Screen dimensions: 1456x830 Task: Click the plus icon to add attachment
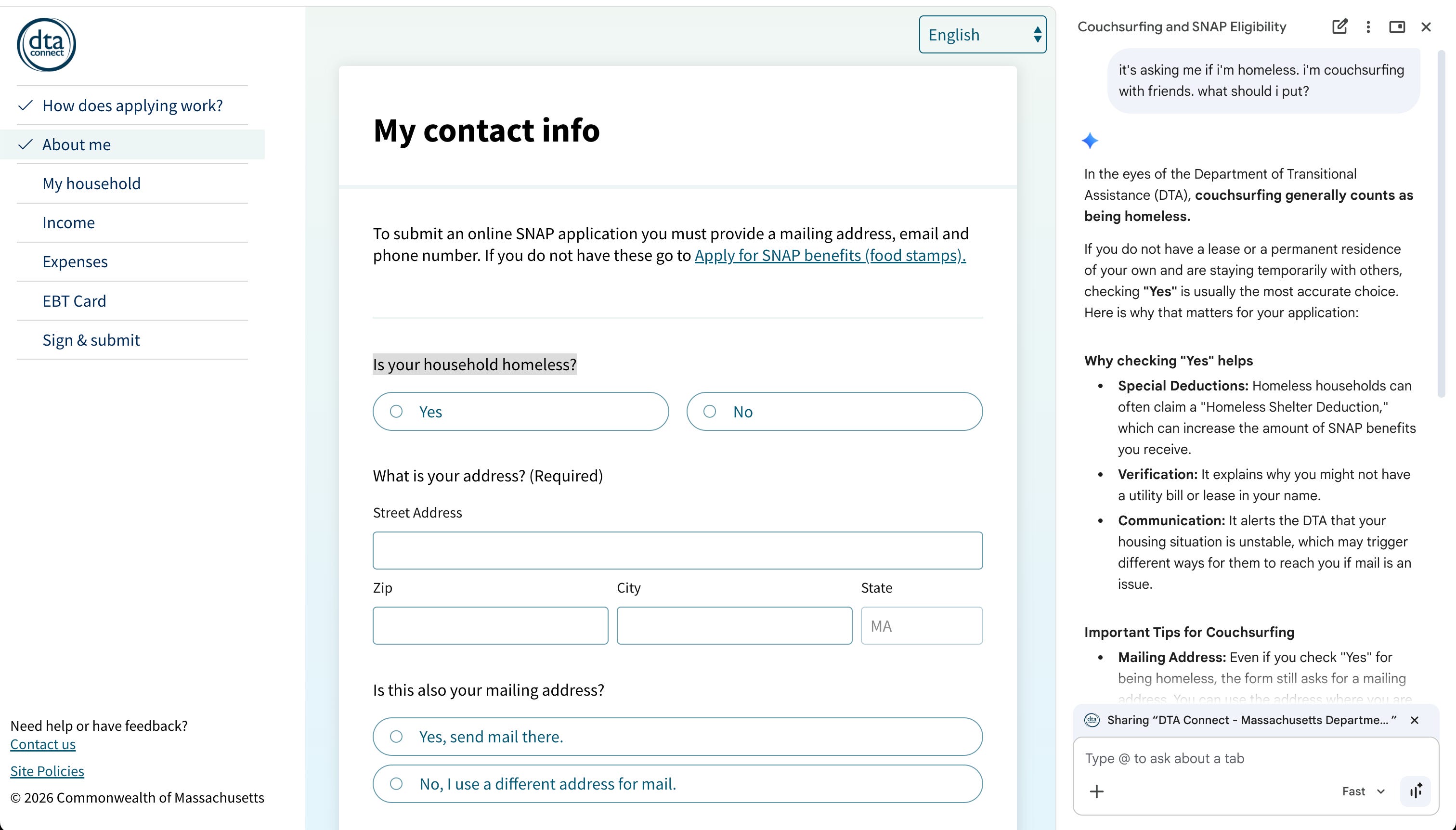[x=1097, y=791]
